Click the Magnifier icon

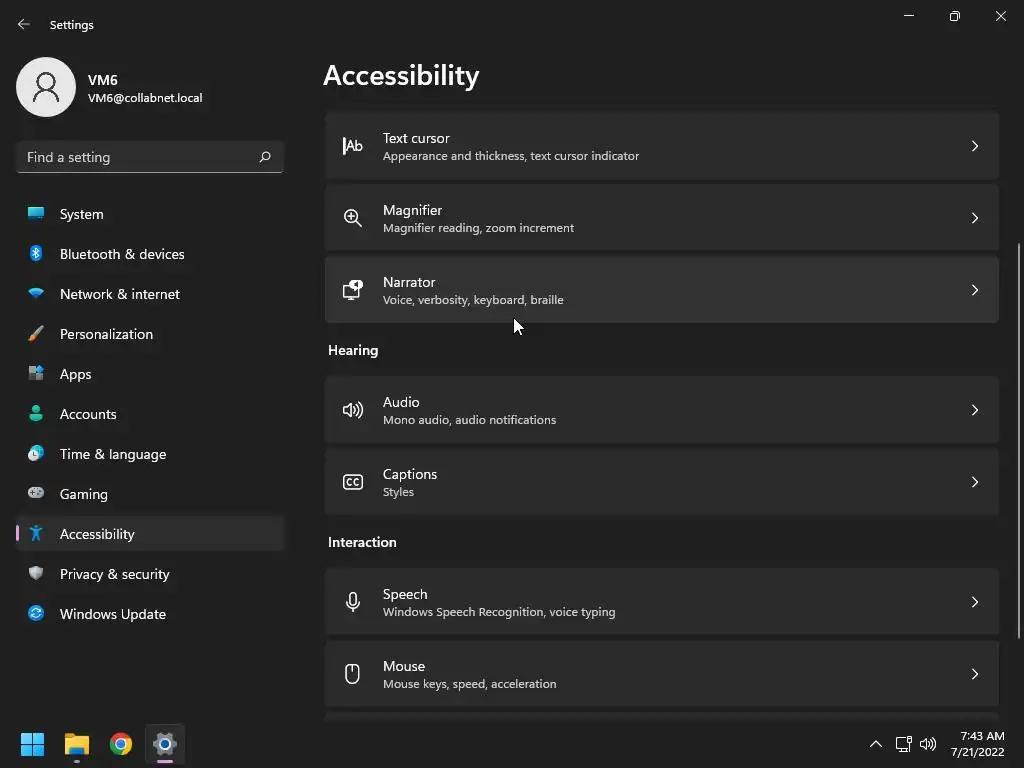tap(352, 218)
